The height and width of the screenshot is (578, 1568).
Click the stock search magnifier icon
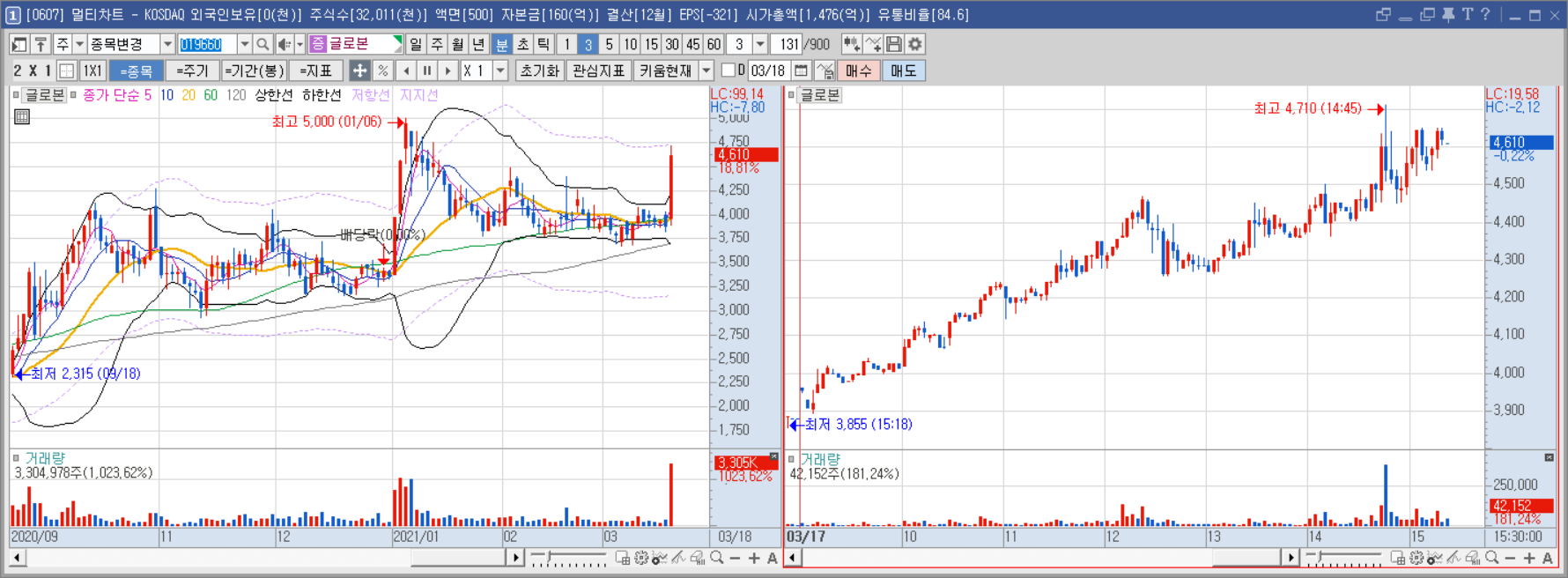tap(263, 44)
